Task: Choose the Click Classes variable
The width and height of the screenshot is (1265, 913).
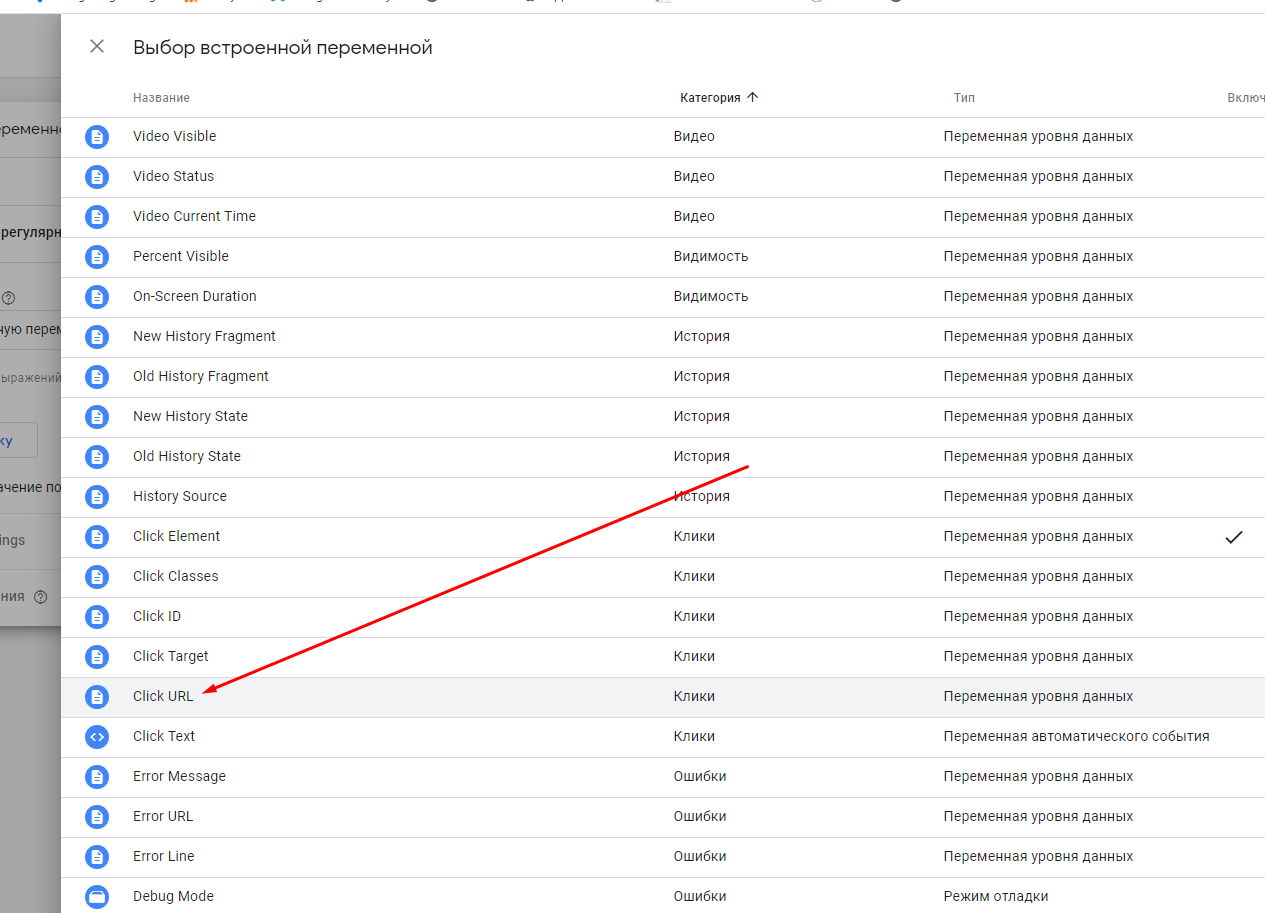Action: tap(175, 576)
